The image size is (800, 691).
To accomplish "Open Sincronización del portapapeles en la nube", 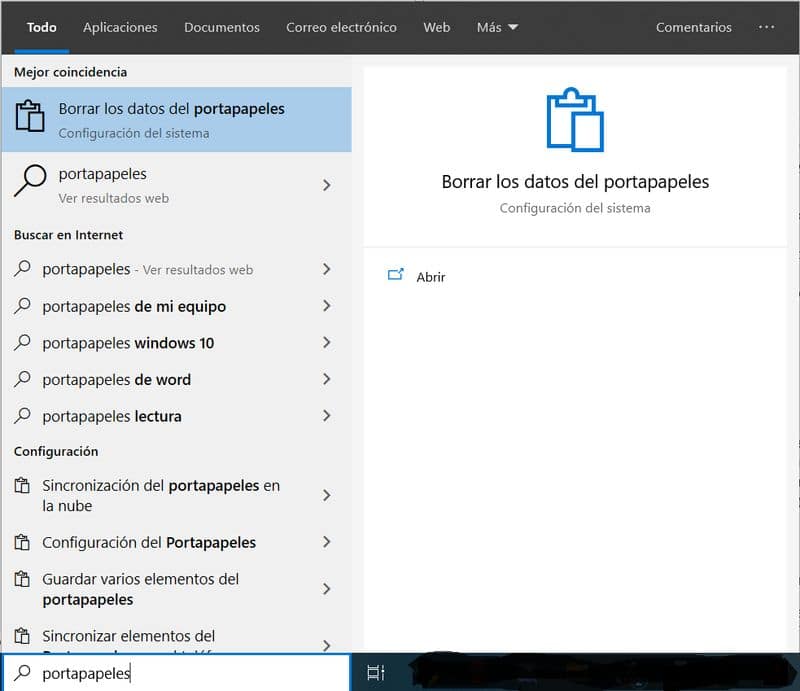I will pos(177,496).
